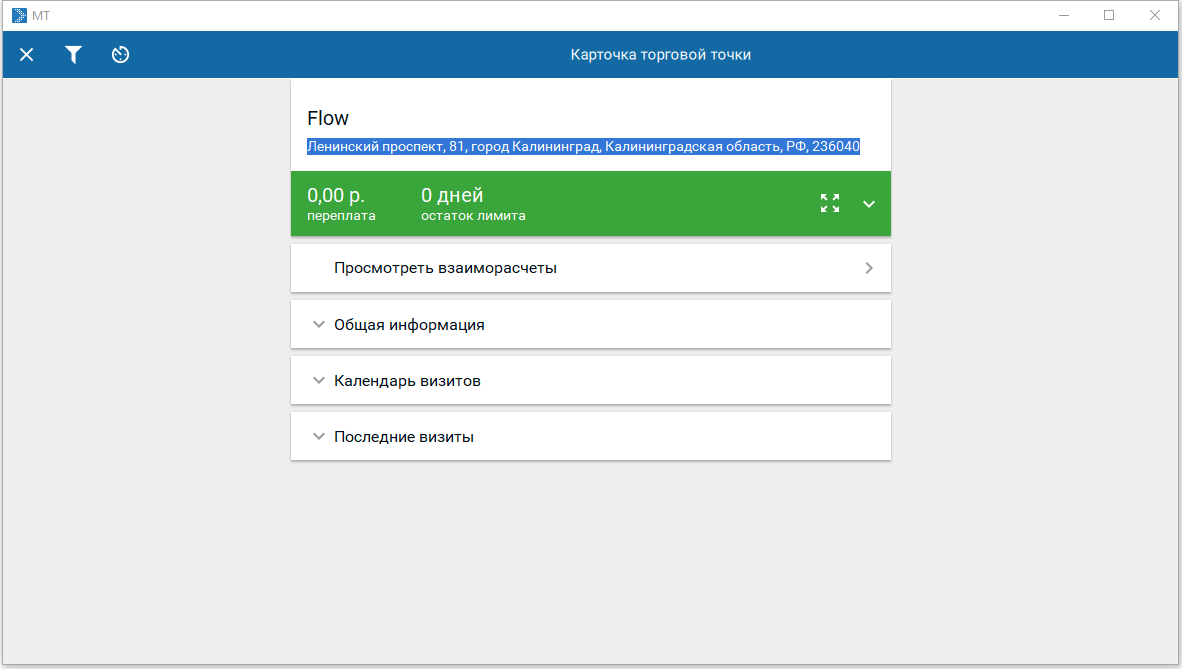Expand Календарь визитов using its chevron
Screen dimensions: 1182x669
click(x=319, y=380)
